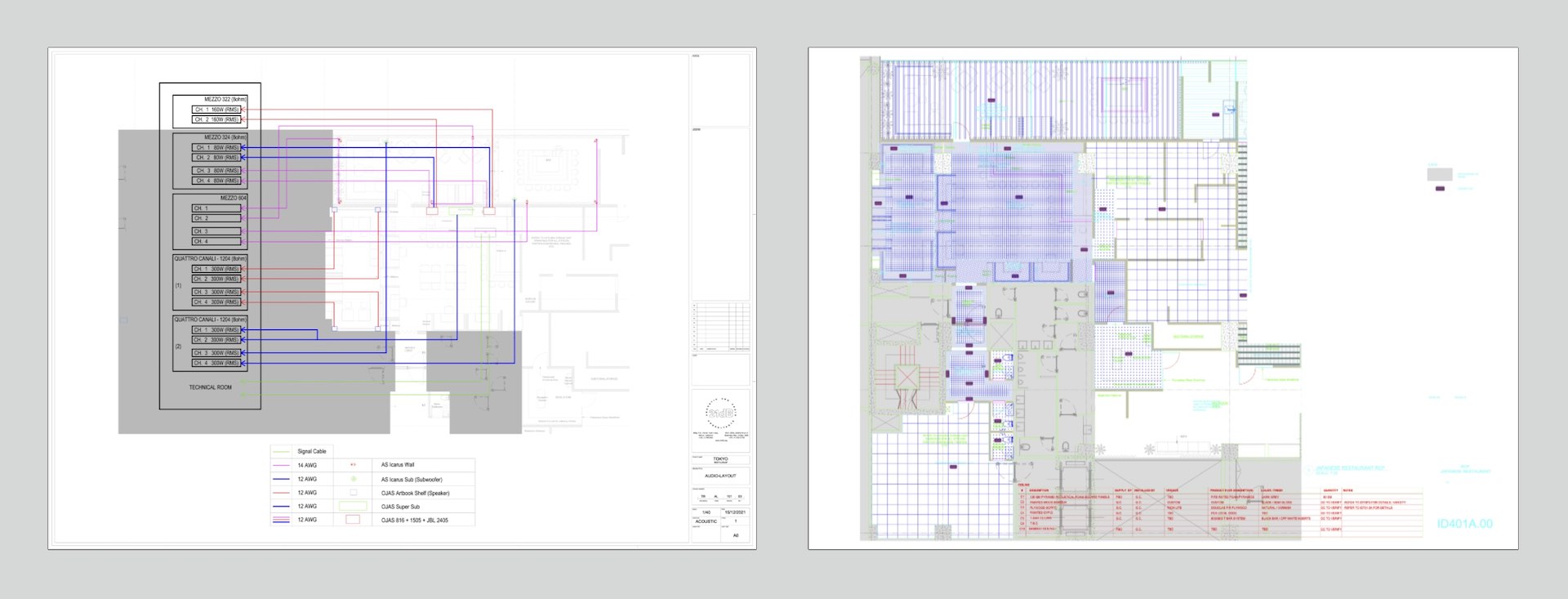Click the ID401A.00 drawing number
The width and height of the screenshot is (1568, 599).
pyautogui.click(x=1464, y=524)
